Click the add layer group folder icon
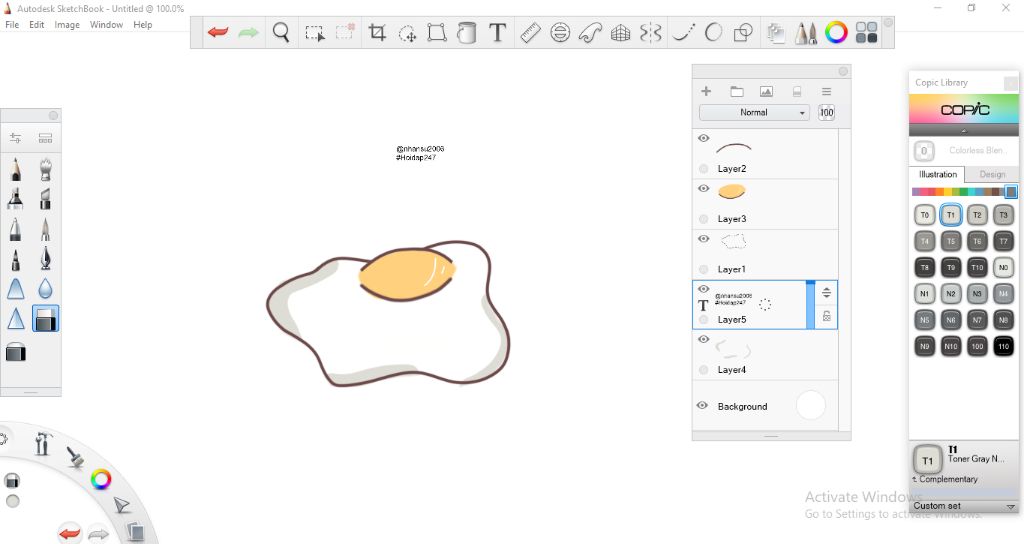 (737, 91)
